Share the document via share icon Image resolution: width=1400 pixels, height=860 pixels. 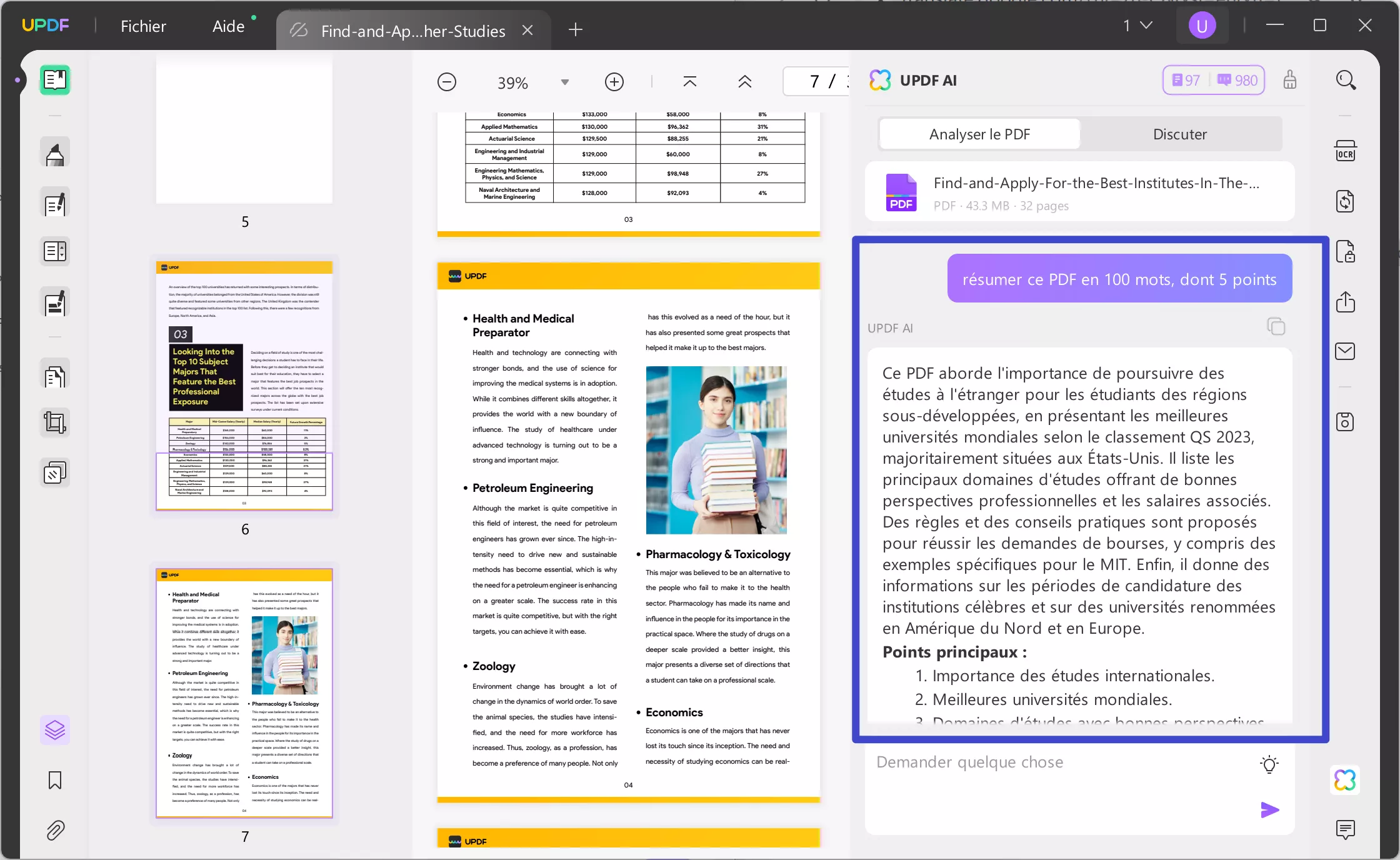pyautogui.click(x=1346, y=302)
